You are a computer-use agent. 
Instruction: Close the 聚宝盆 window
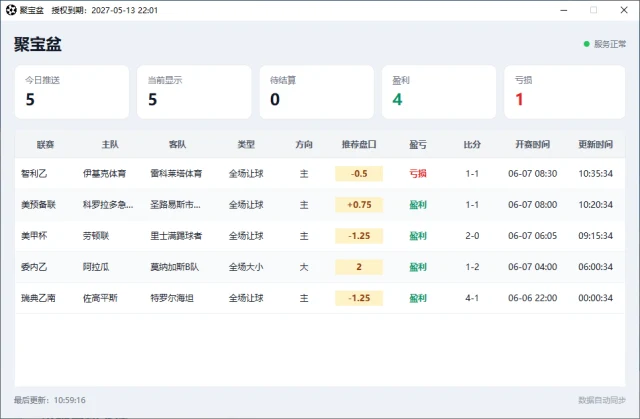click(x=624, y=10)
